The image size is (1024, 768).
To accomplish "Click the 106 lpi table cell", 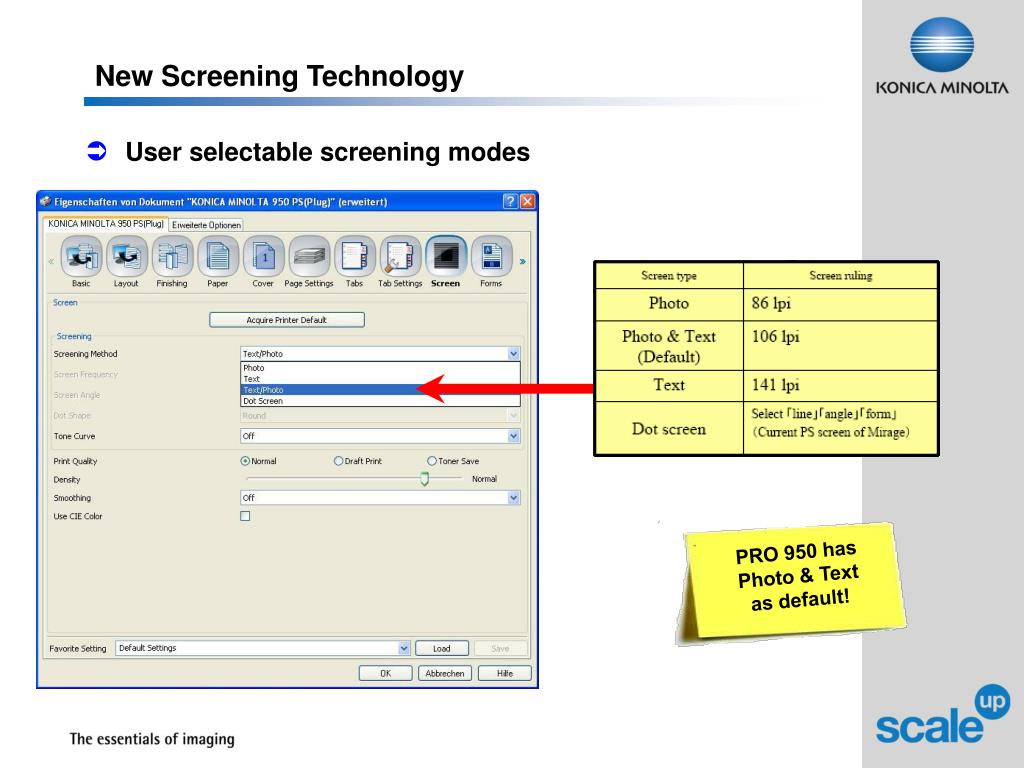I will click(x=840, y=345).
